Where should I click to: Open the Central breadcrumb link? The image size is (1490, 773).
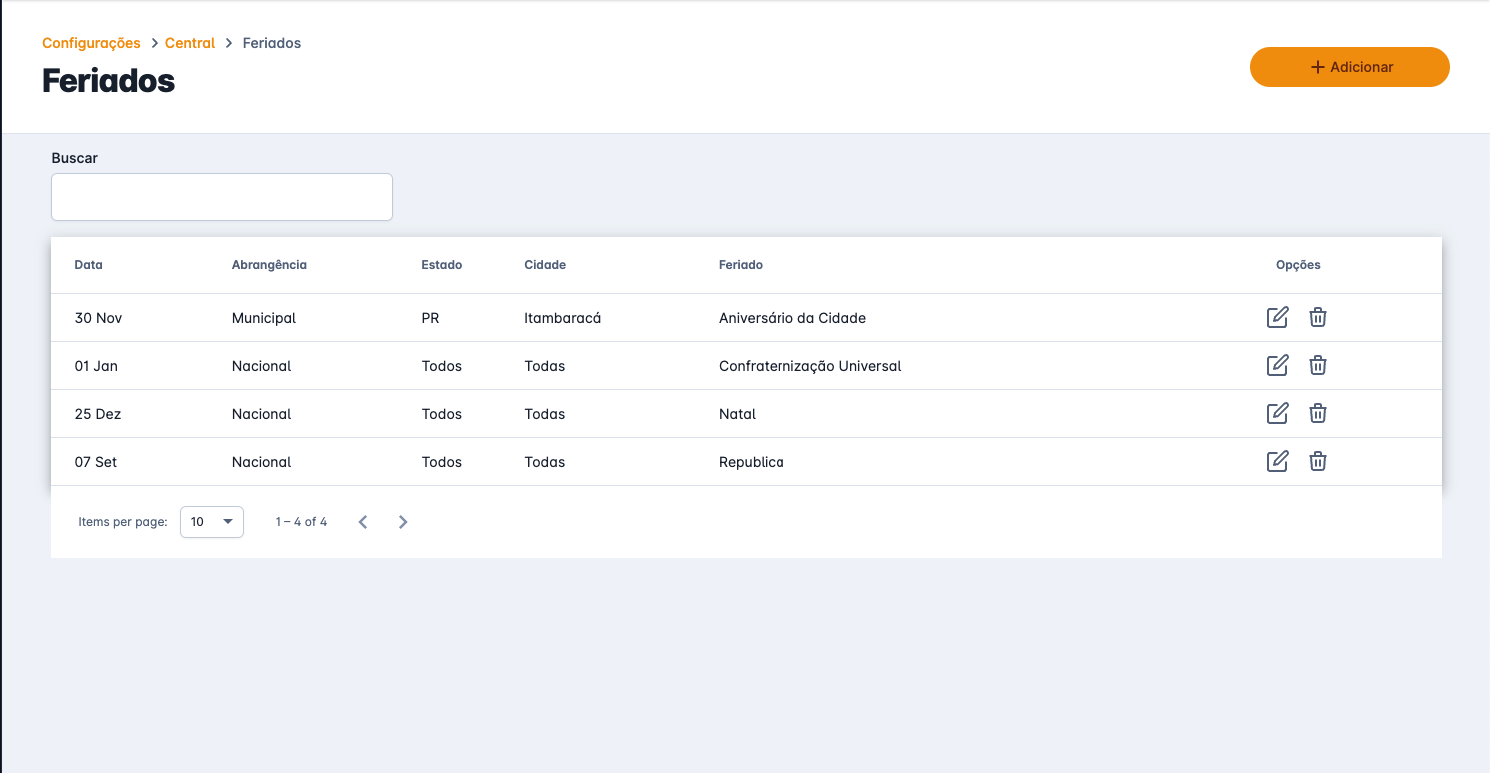pyautogui.click(x=190, y=43)
